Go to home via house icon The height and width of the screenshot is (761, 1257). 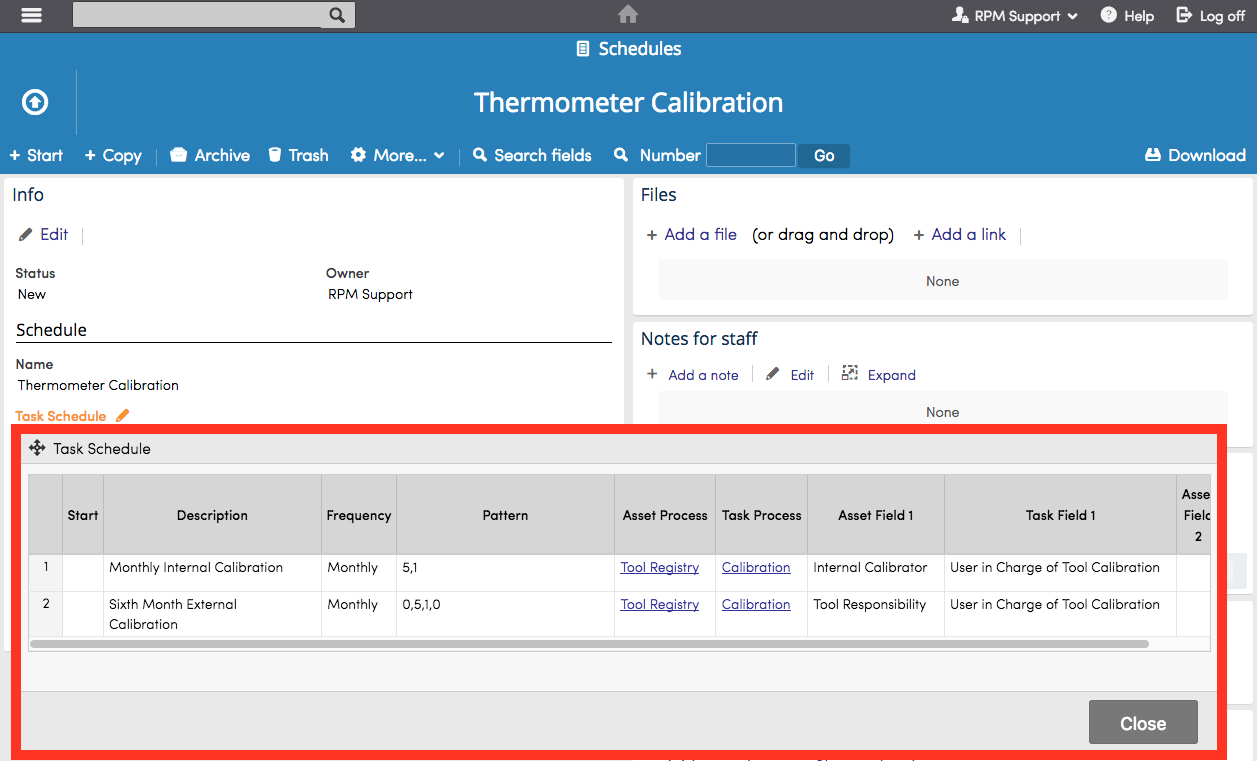click(628, 14)
